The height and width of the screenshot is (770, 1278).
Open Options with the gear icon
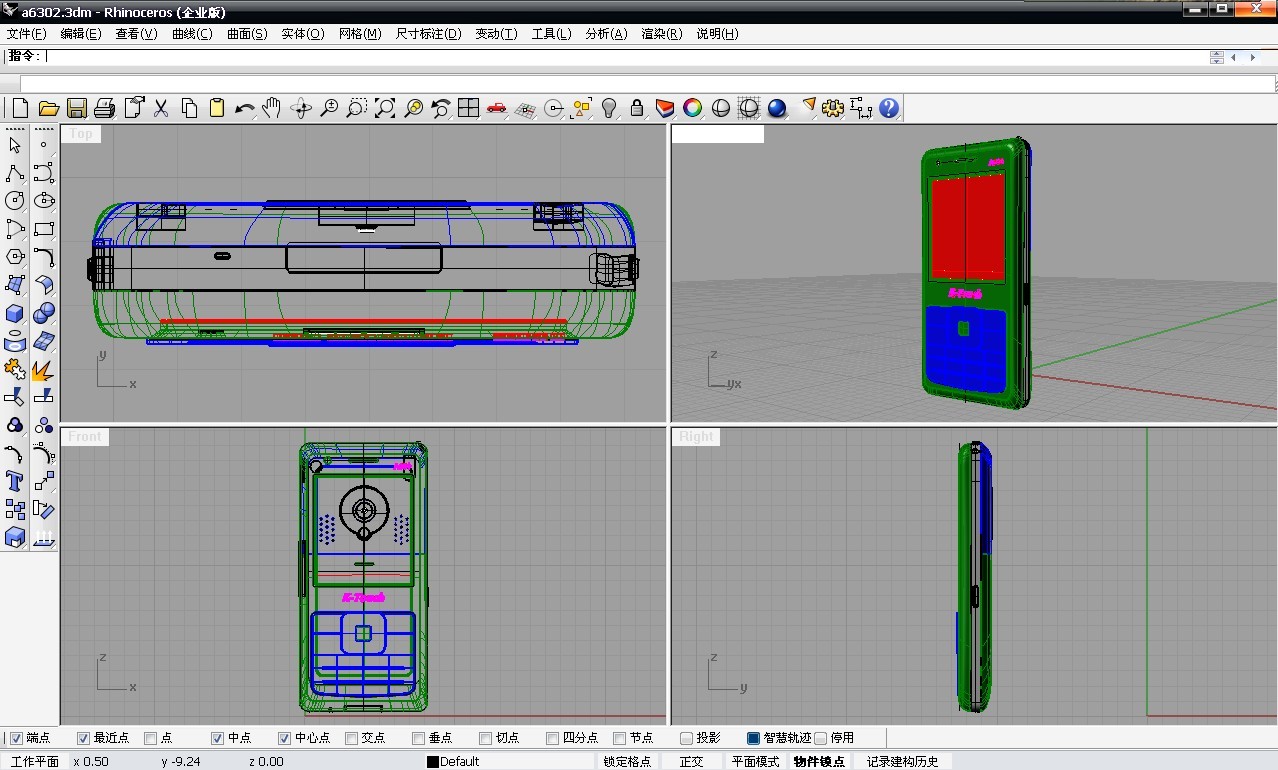click(x=833, y=108)
